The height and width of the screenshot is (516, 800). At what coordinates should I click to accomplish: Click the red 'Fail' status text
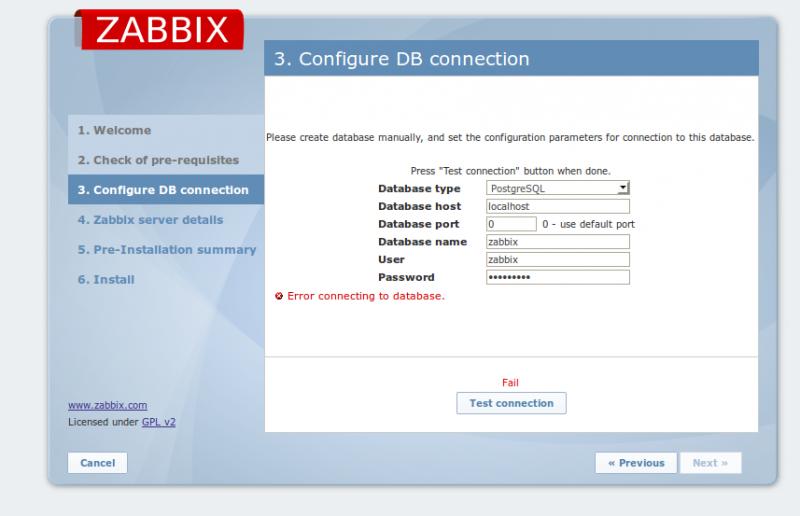[x=510, y=383]
